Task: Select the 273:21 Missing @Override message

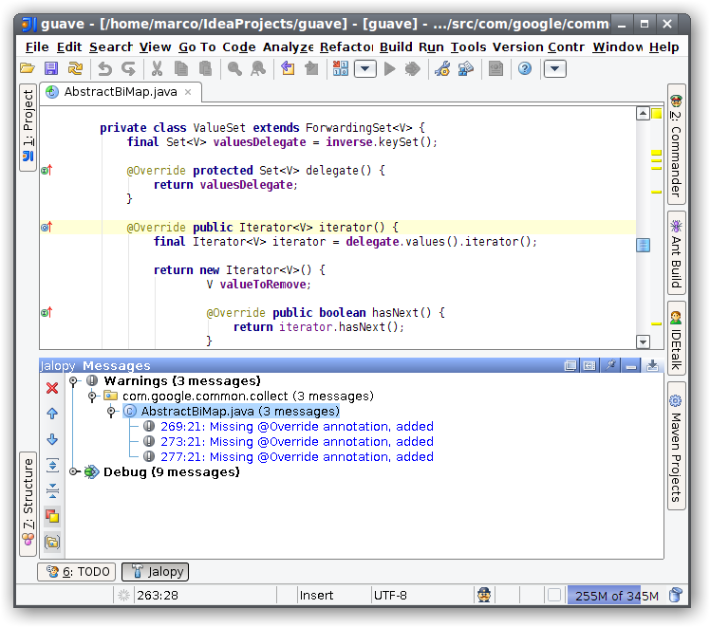Action: click(297, 442)
